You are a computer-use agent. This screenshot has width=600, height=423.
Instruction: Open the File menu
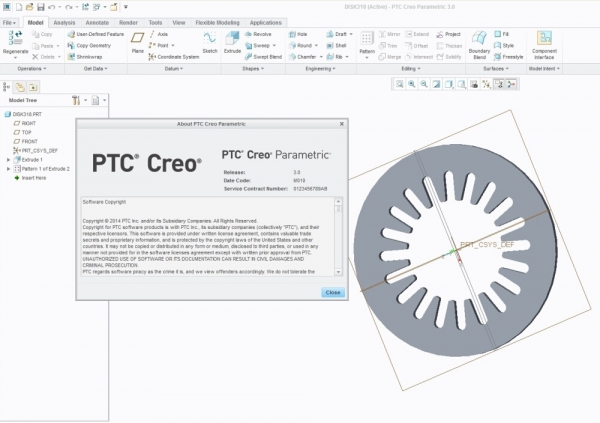[x=9, y=23]
